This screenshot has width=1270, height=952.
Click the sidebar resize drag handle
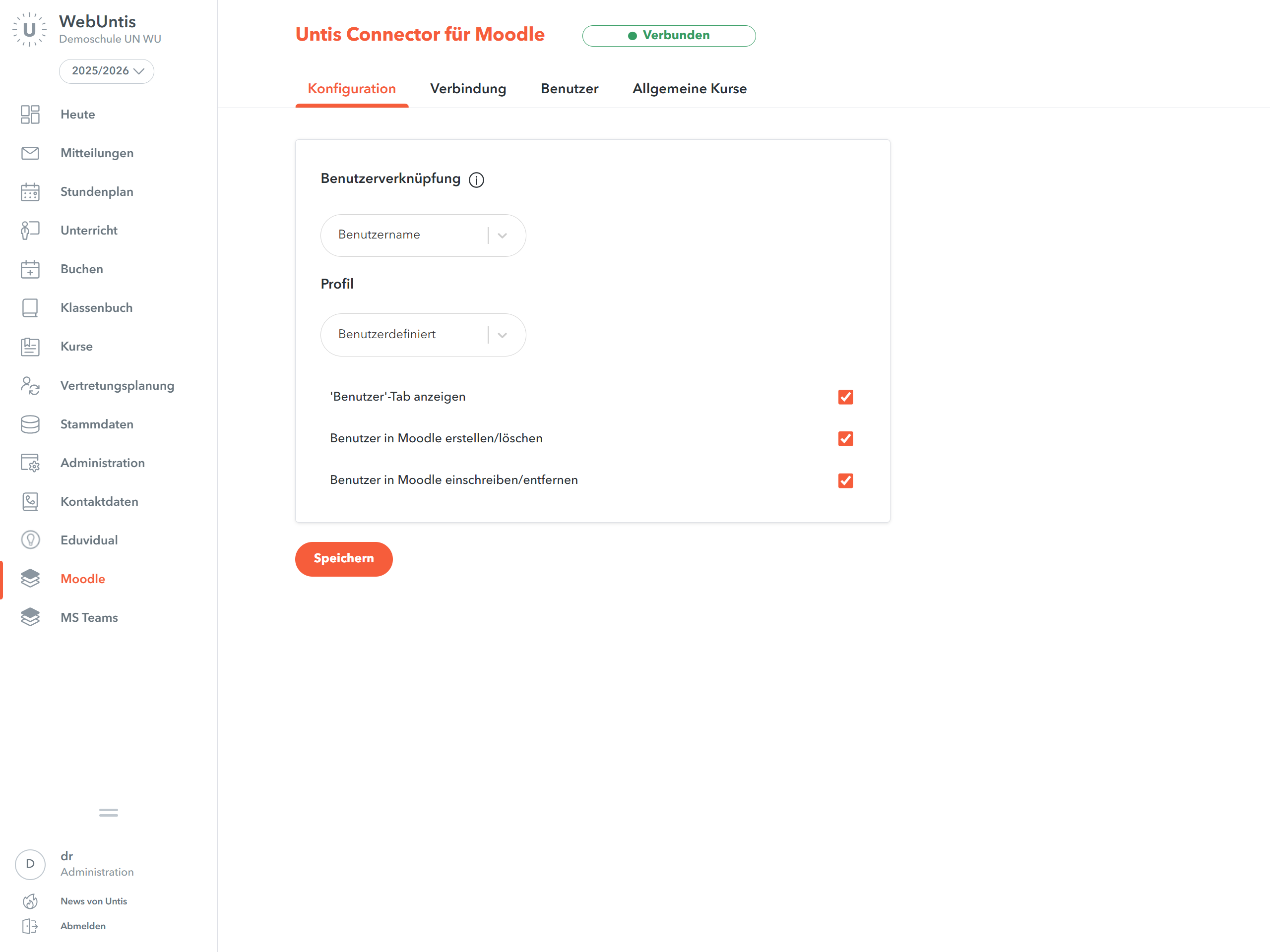[108, 812]
